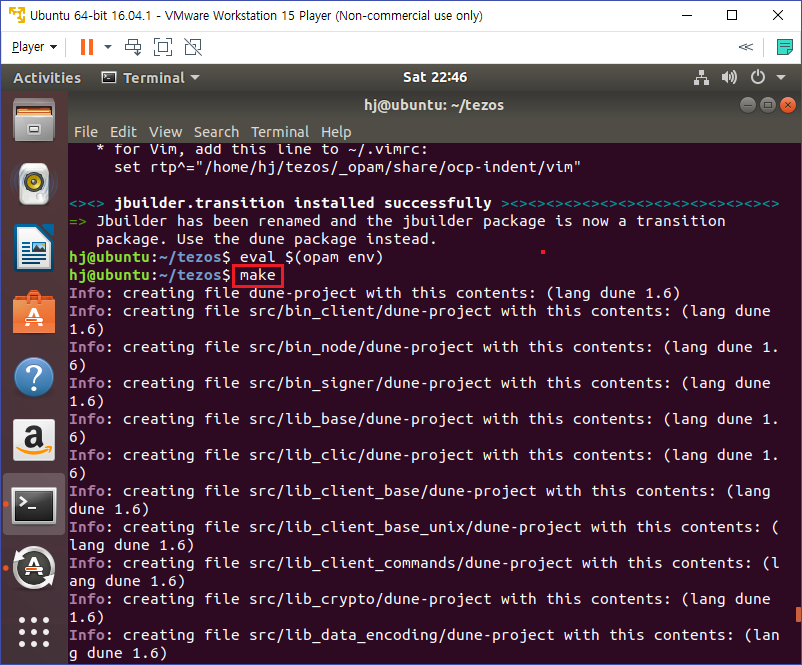Open the Files manager from the dock
The height and width of the screenshot is (665, 802).
point(34,120)
